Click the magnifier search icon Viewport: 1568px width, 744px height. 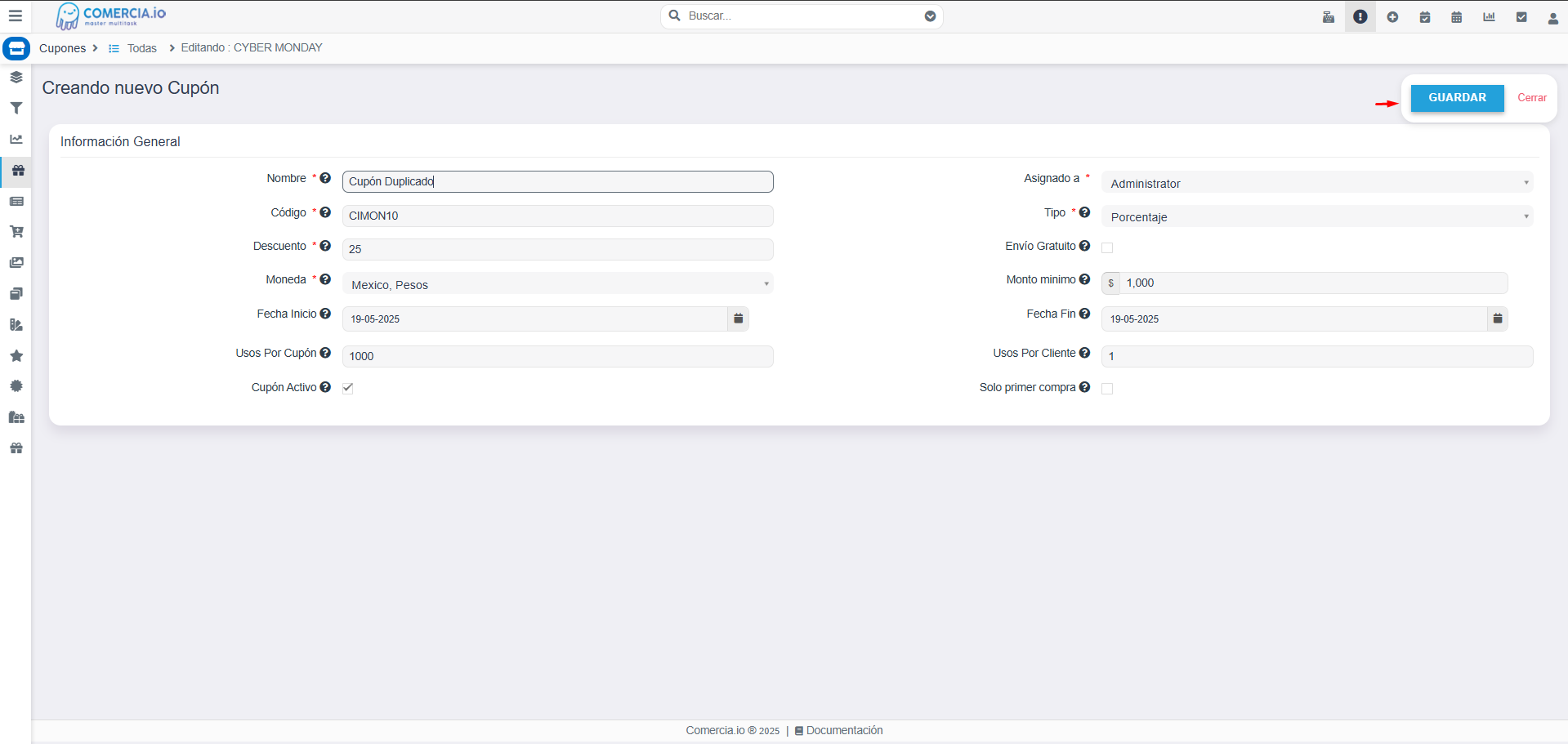tap(675, 16)
